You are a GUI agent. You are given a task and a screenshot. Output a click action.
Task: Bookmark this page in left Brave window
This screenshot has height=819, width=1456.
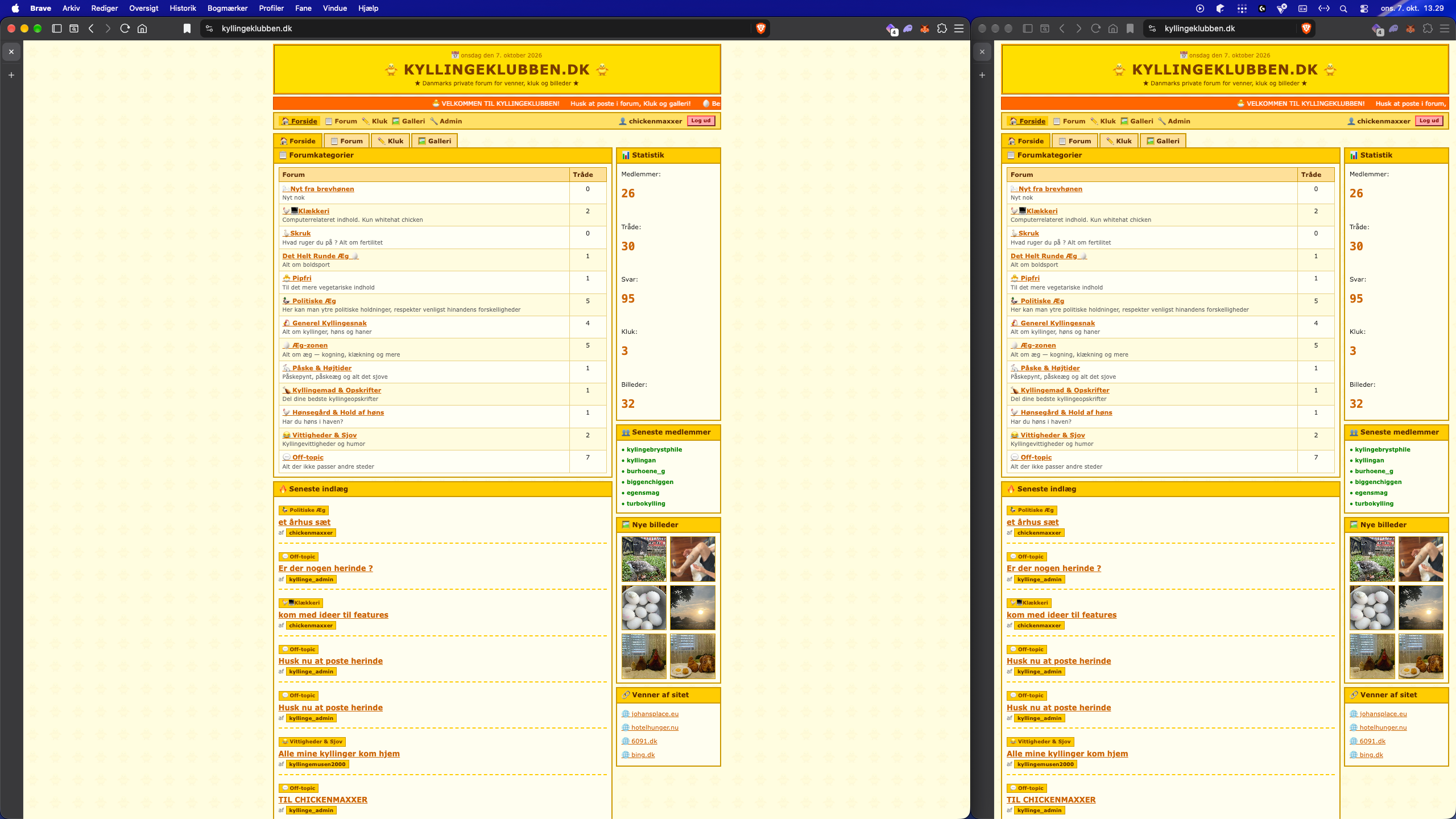tap(187, 28)
